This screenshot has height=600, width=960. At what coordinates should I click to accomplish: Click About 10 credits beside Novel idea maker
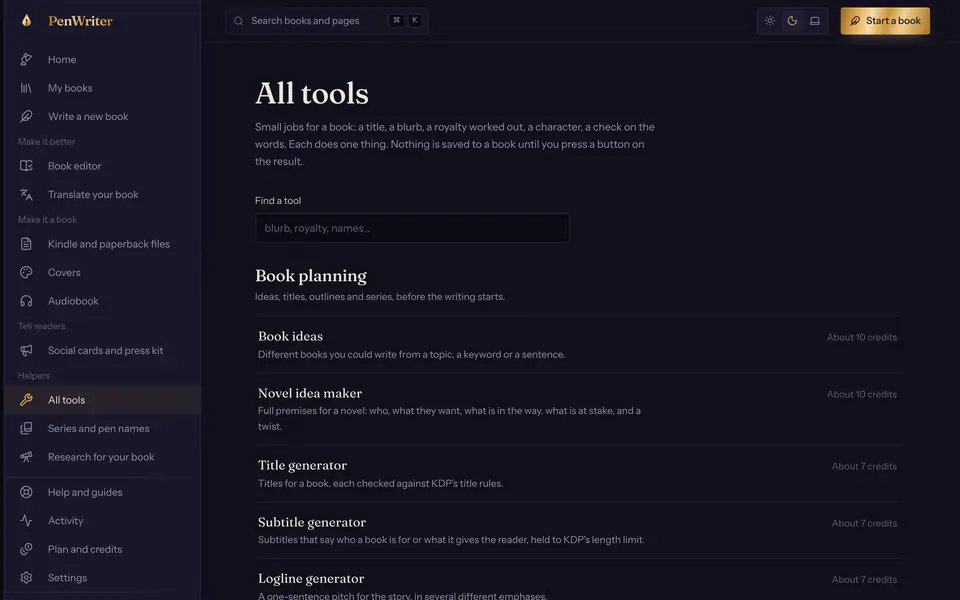click(861, 394)
